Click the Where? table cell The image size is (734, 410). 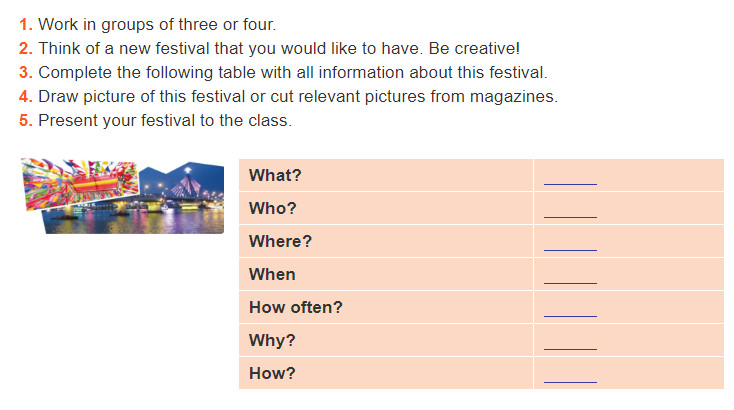386,241
